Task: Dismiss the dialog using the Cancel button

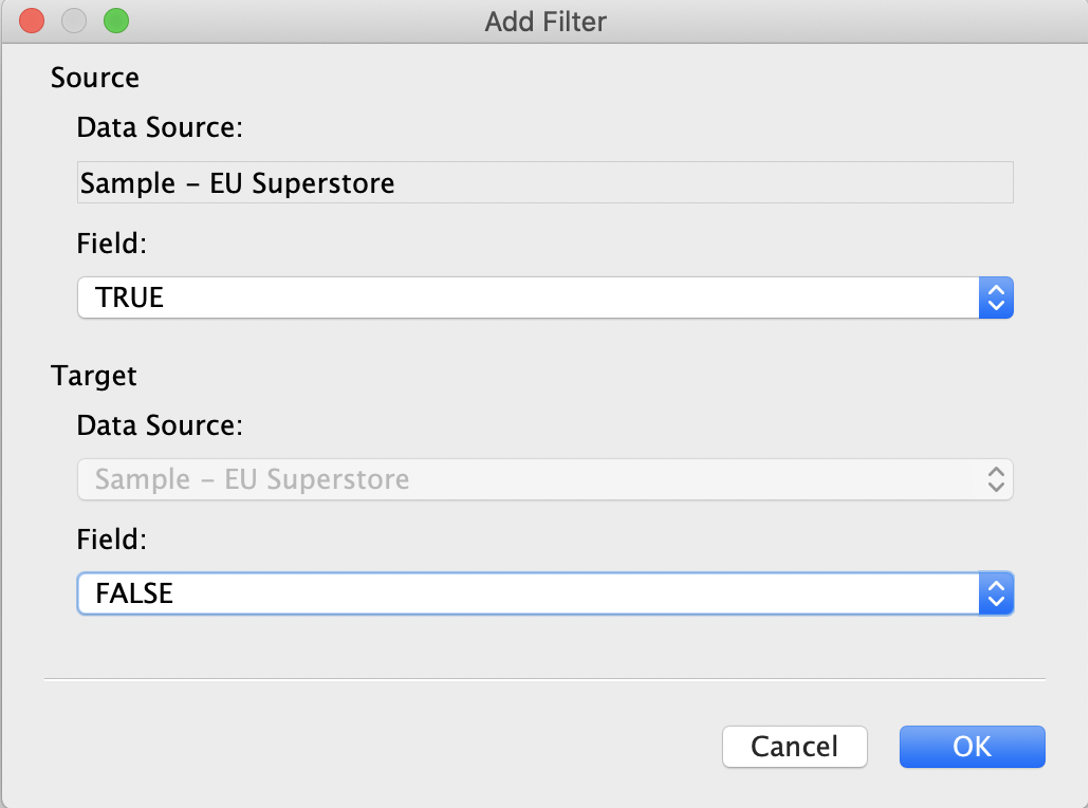Action: pyautogui.click(x=794, y=747)
